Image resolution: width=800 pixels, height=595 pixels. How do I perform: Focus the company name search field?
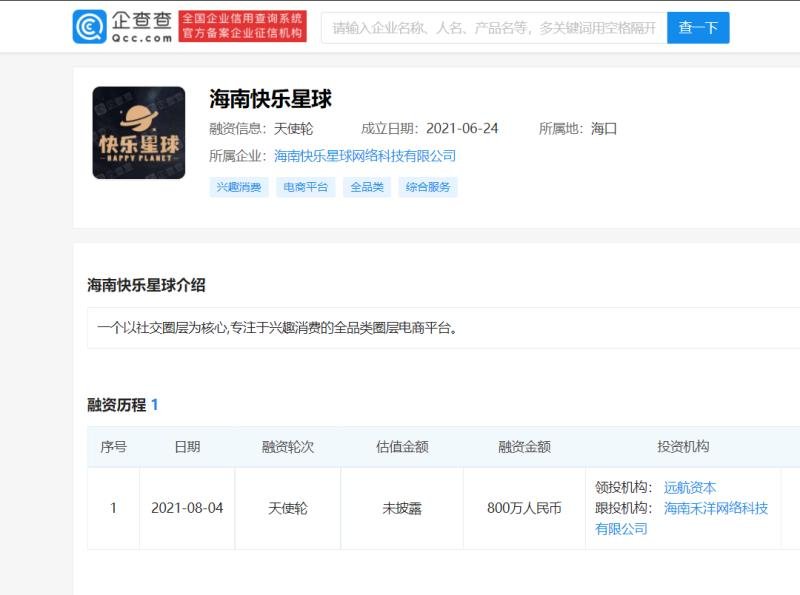pos(494,28)
